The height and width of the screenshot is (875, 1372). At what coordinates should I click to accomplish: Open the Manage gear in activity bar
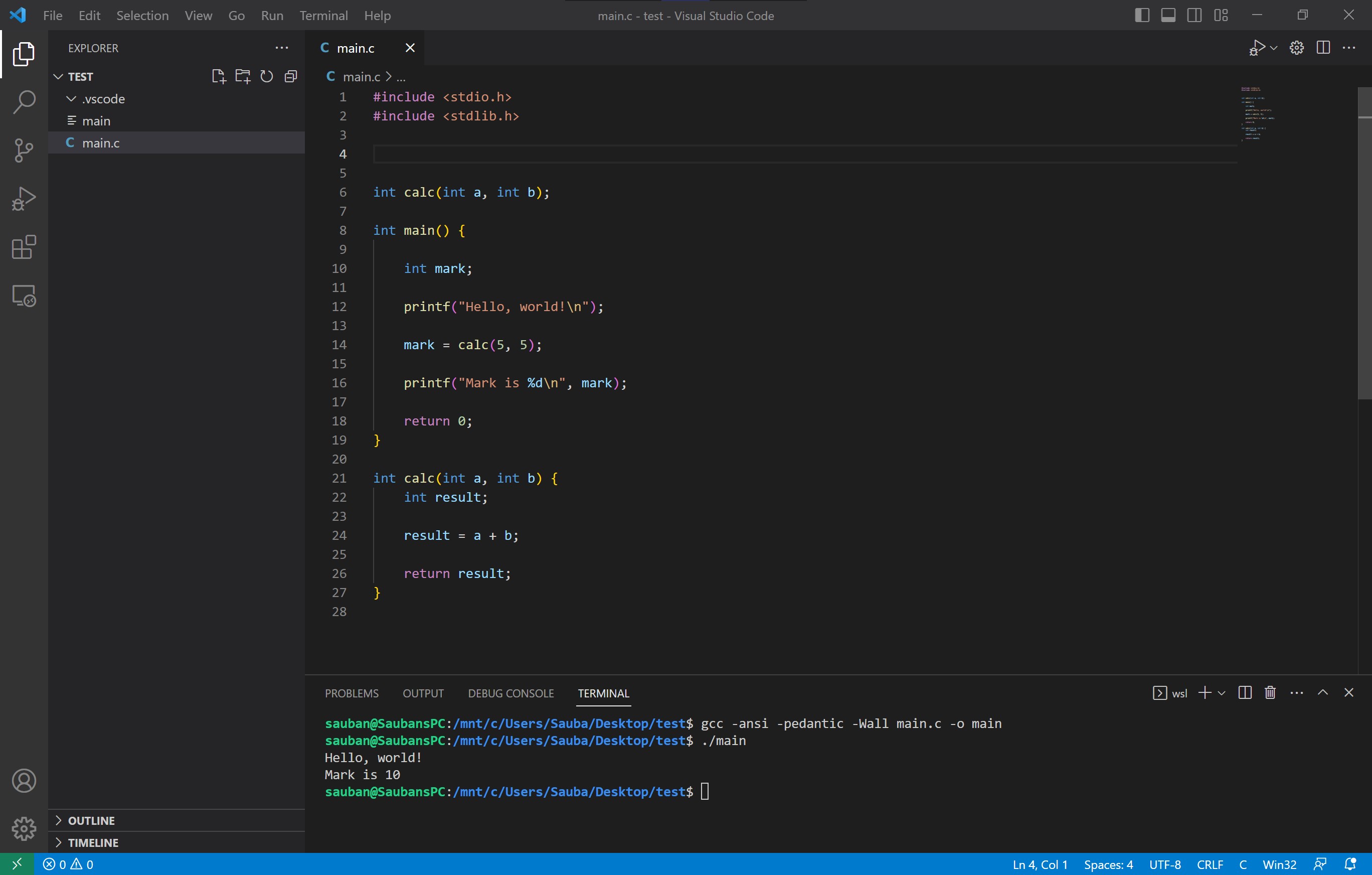tap(24, 828)
